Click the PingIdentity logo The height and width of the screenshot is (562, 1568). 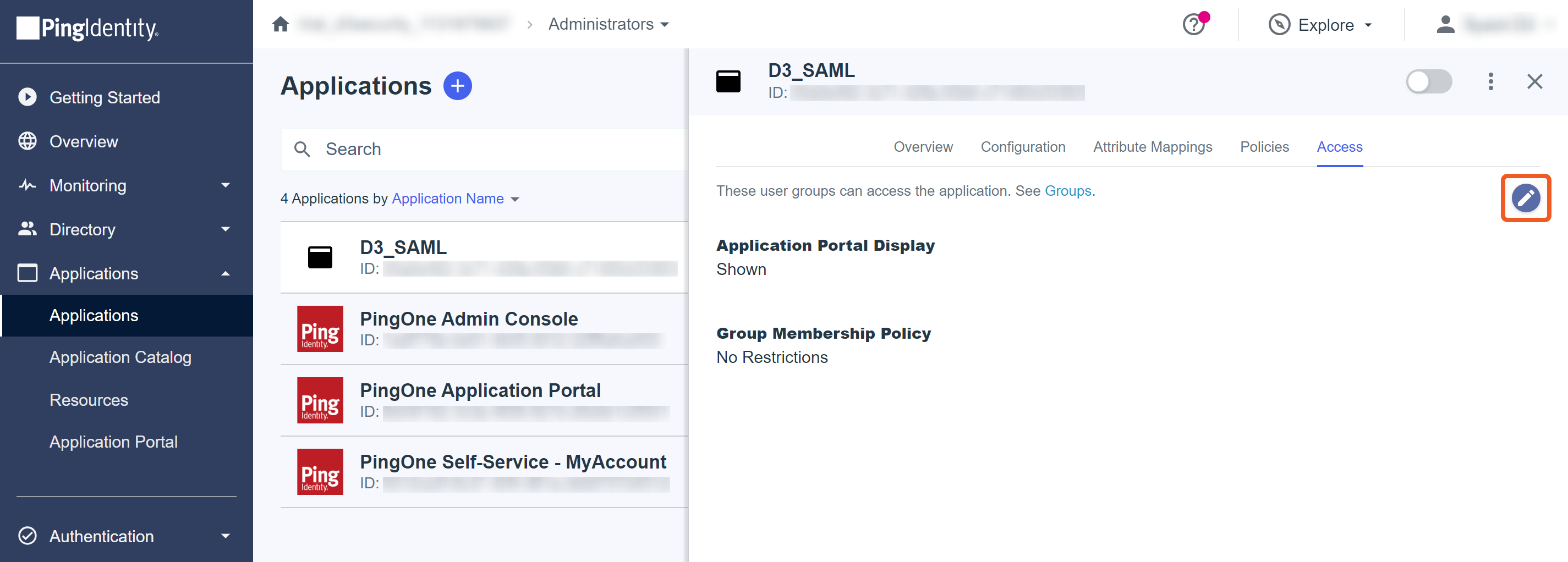click(87, 29)
